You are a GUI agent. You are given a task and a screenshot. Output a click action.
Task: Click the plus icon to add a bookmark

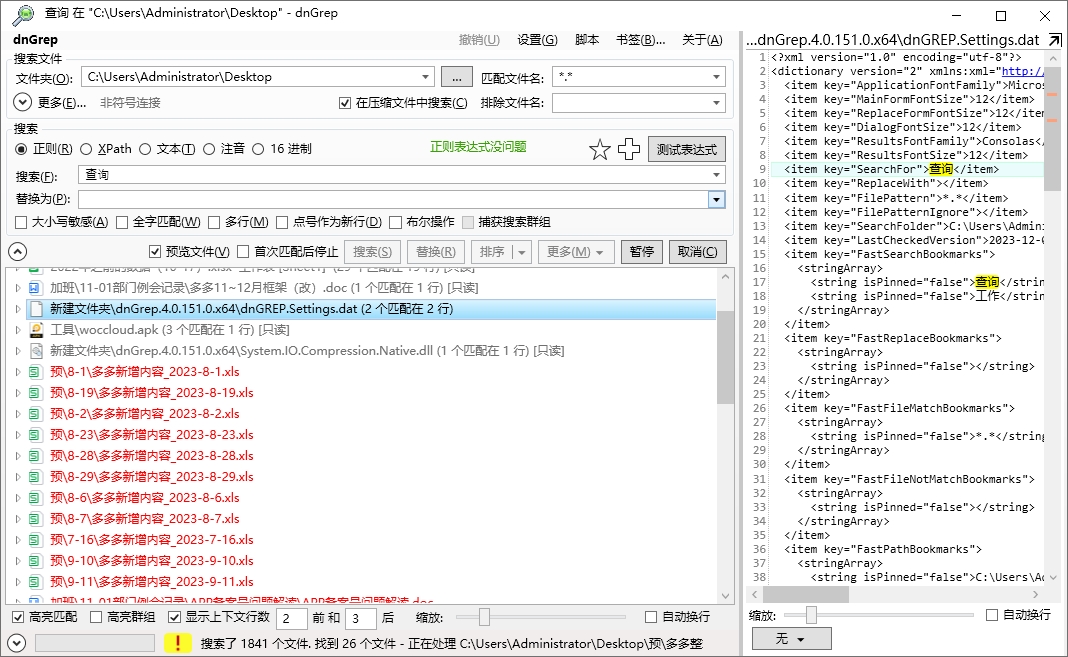629,148
